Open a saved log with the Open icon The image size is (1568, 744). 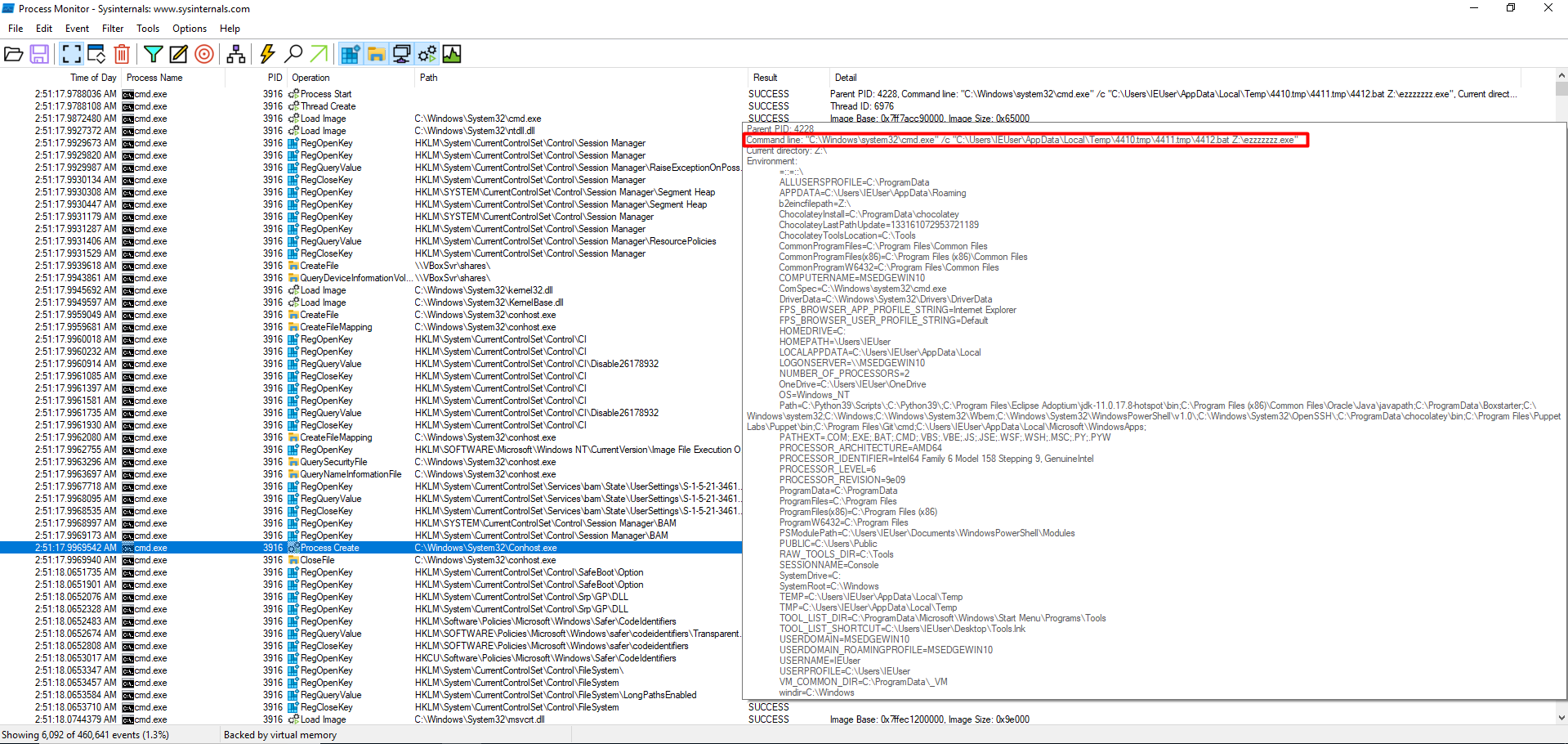pos(13,54)
